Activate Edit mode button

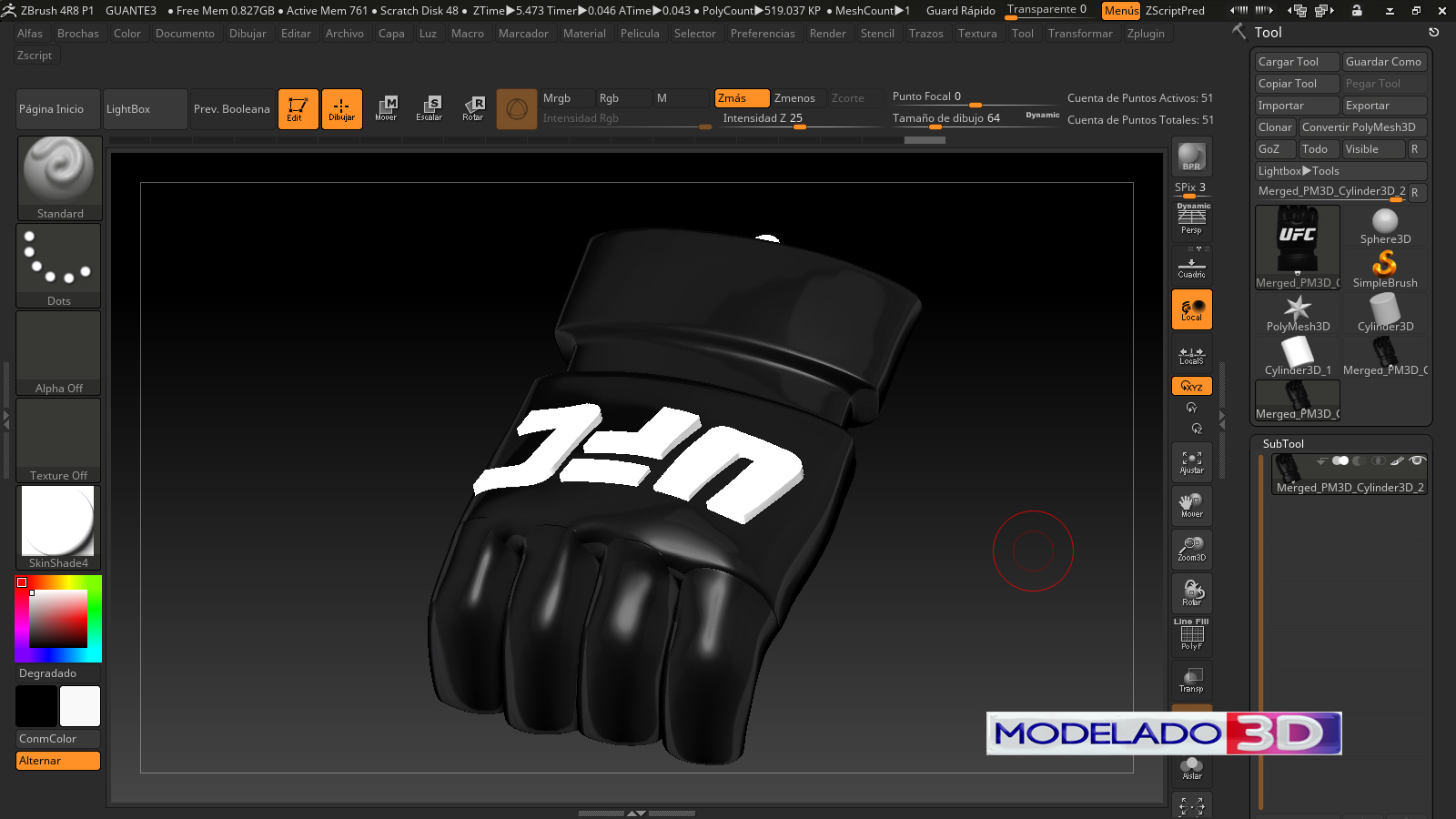click(298, 109)
